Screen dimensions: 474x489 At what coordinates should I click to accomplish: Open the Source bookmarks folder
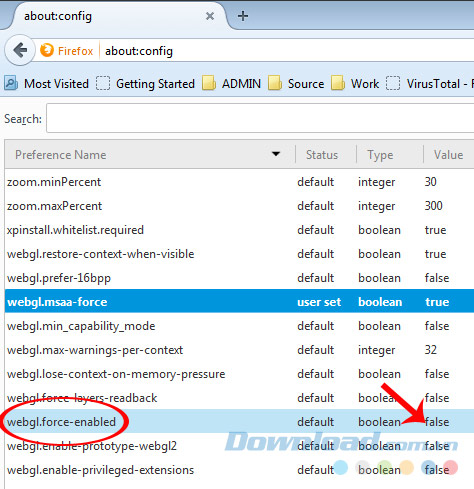tap(296, 83)
